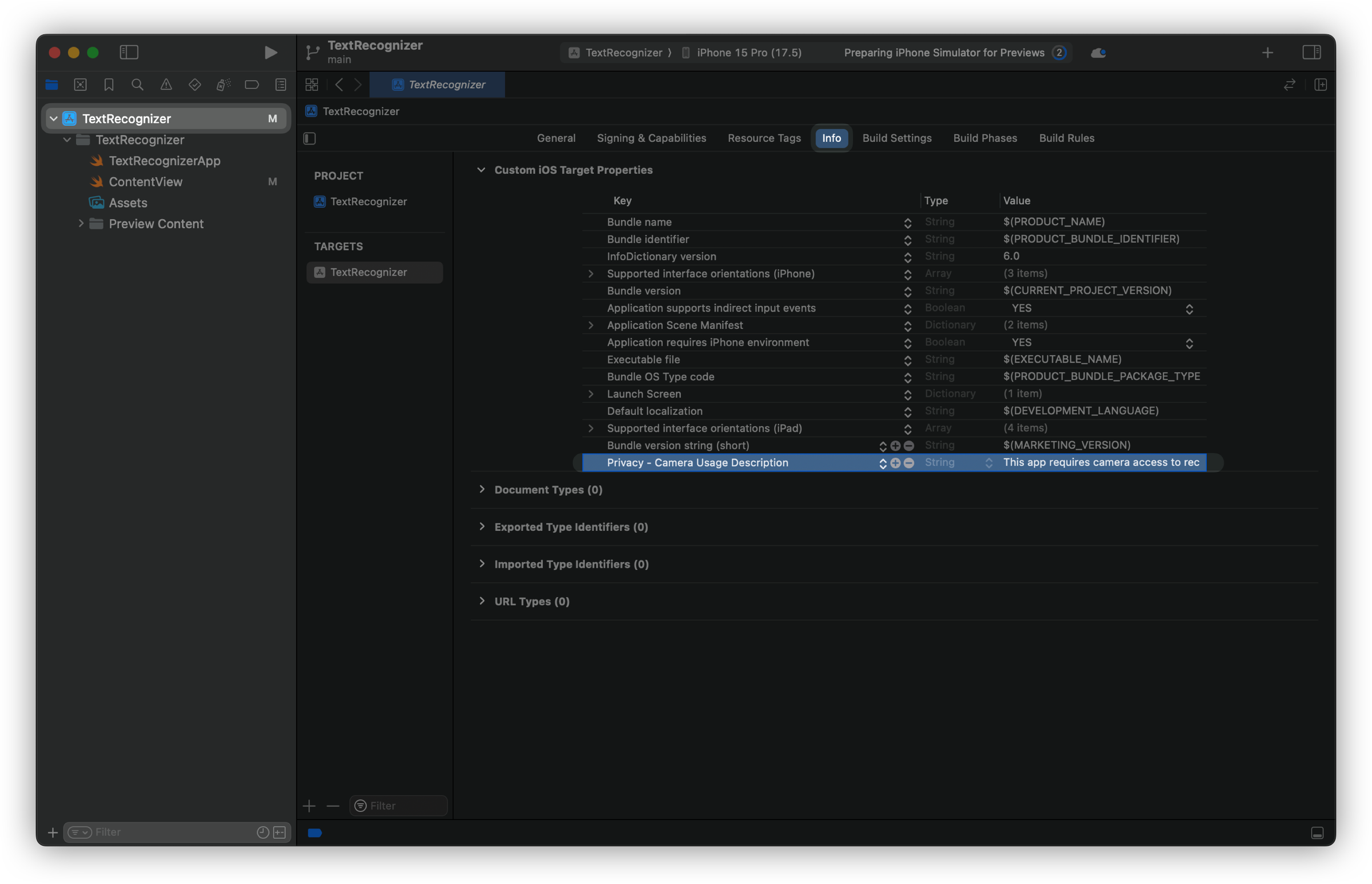Screen dimensions: 1372x884
Task: Open the Project navigator folder icon
Action: [x=51, y=85]
